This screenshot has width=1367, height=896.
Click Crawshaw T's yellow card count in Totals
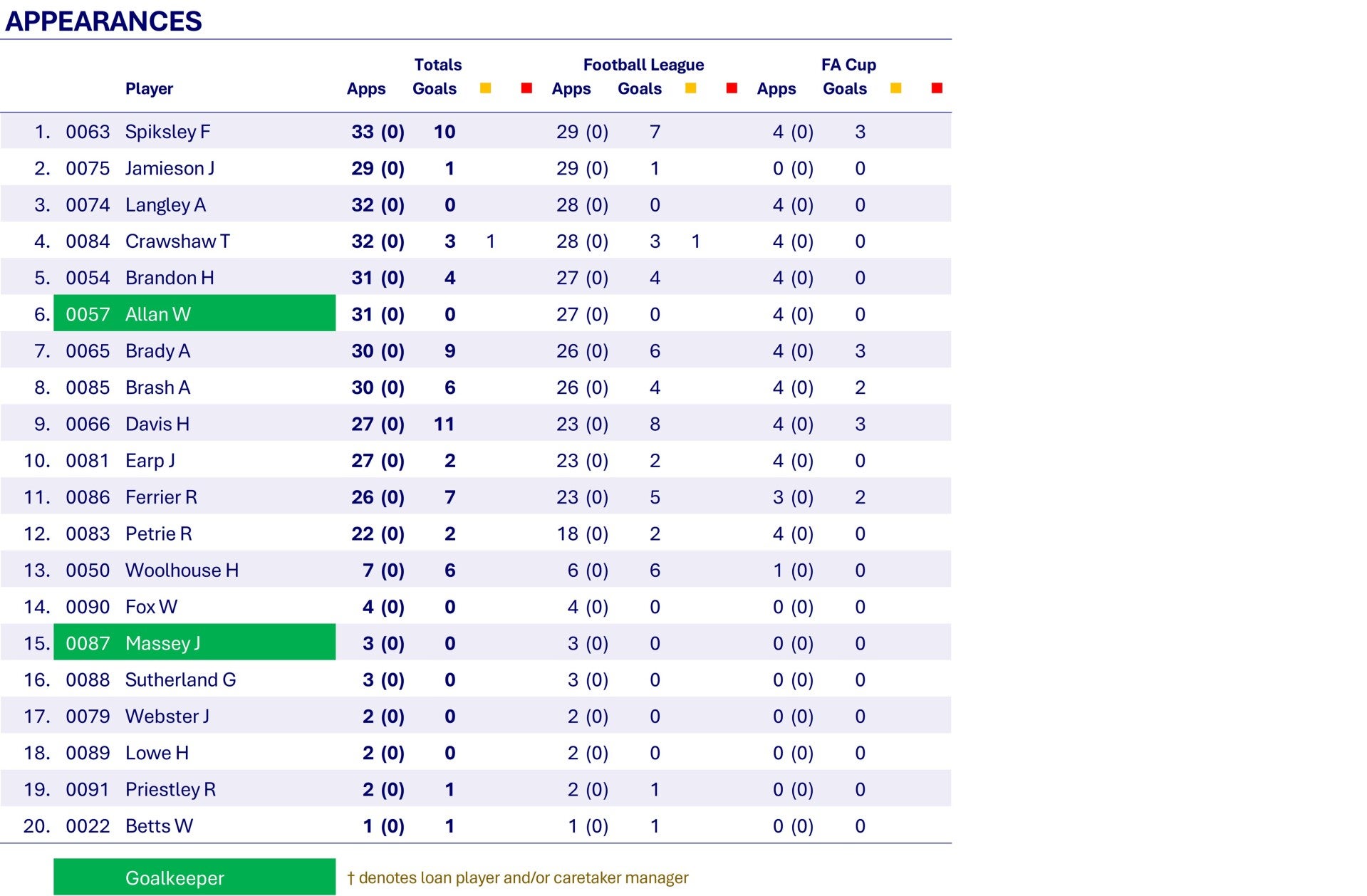coord(490,241)
